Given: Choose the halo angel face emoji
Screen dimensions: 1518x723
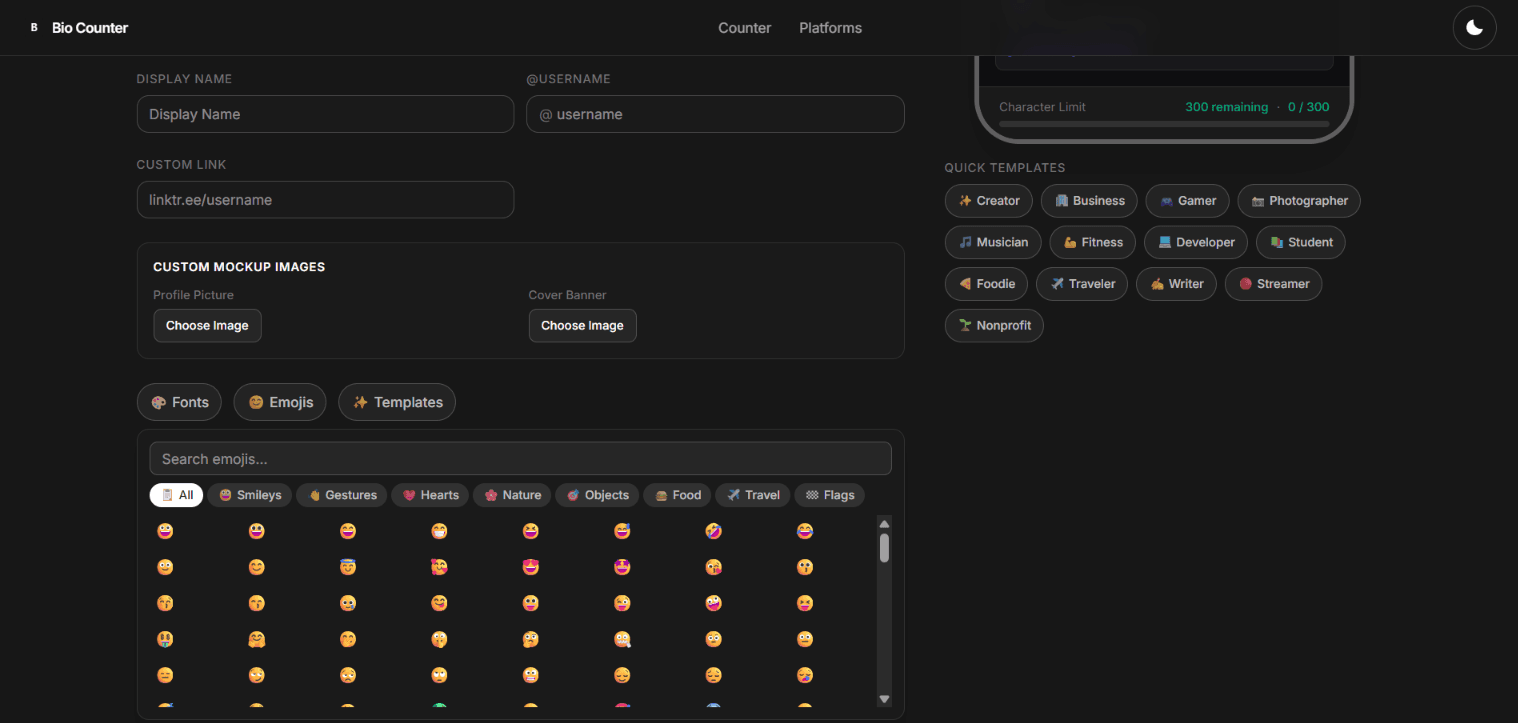Looking at the screenshot, I should pyautogui.click(x=347, y=567).
